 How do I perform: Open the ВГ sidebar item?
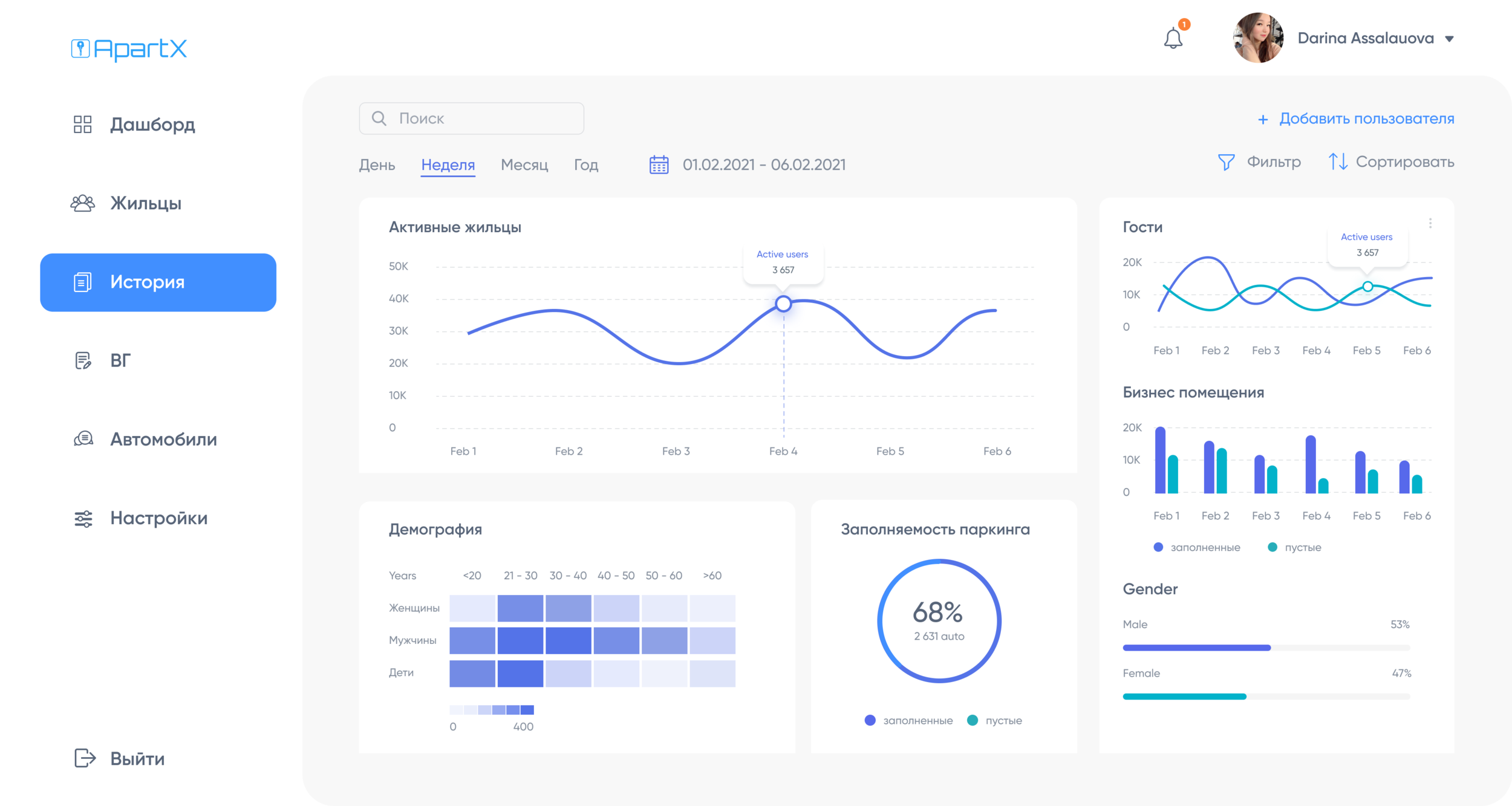click(x=120, y=361)
